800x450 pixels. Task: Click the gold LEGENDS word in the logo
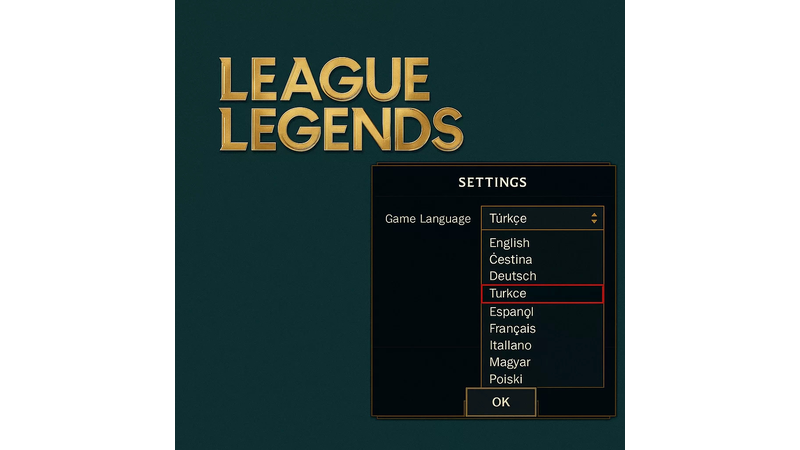[x=341, y=129]
